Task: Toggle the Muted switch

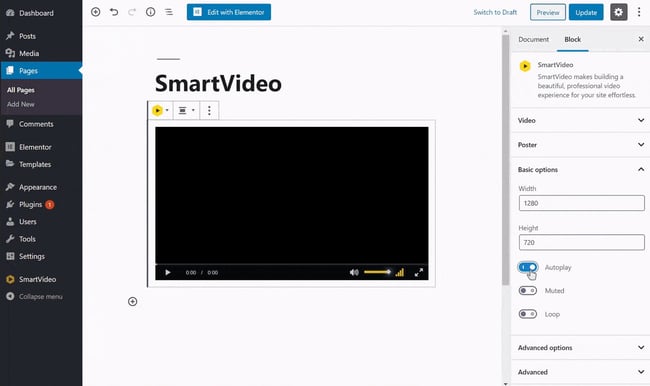Action: pyautogui.click(x=528, y=291)
